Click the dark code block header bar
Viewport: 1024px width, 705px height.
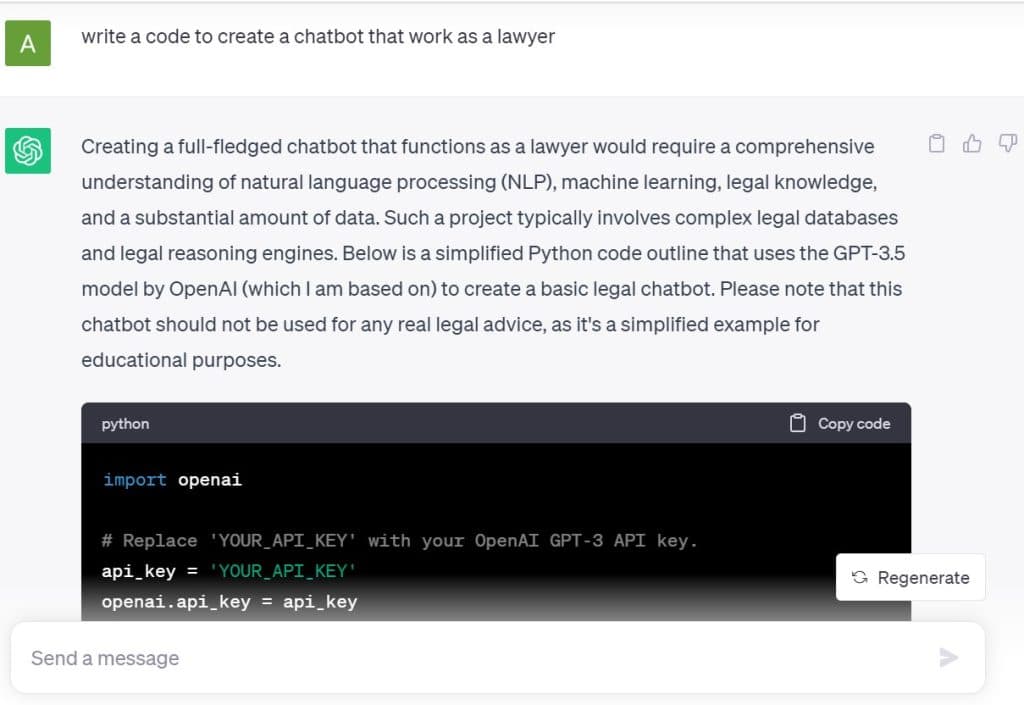click(x=496, y=424)
